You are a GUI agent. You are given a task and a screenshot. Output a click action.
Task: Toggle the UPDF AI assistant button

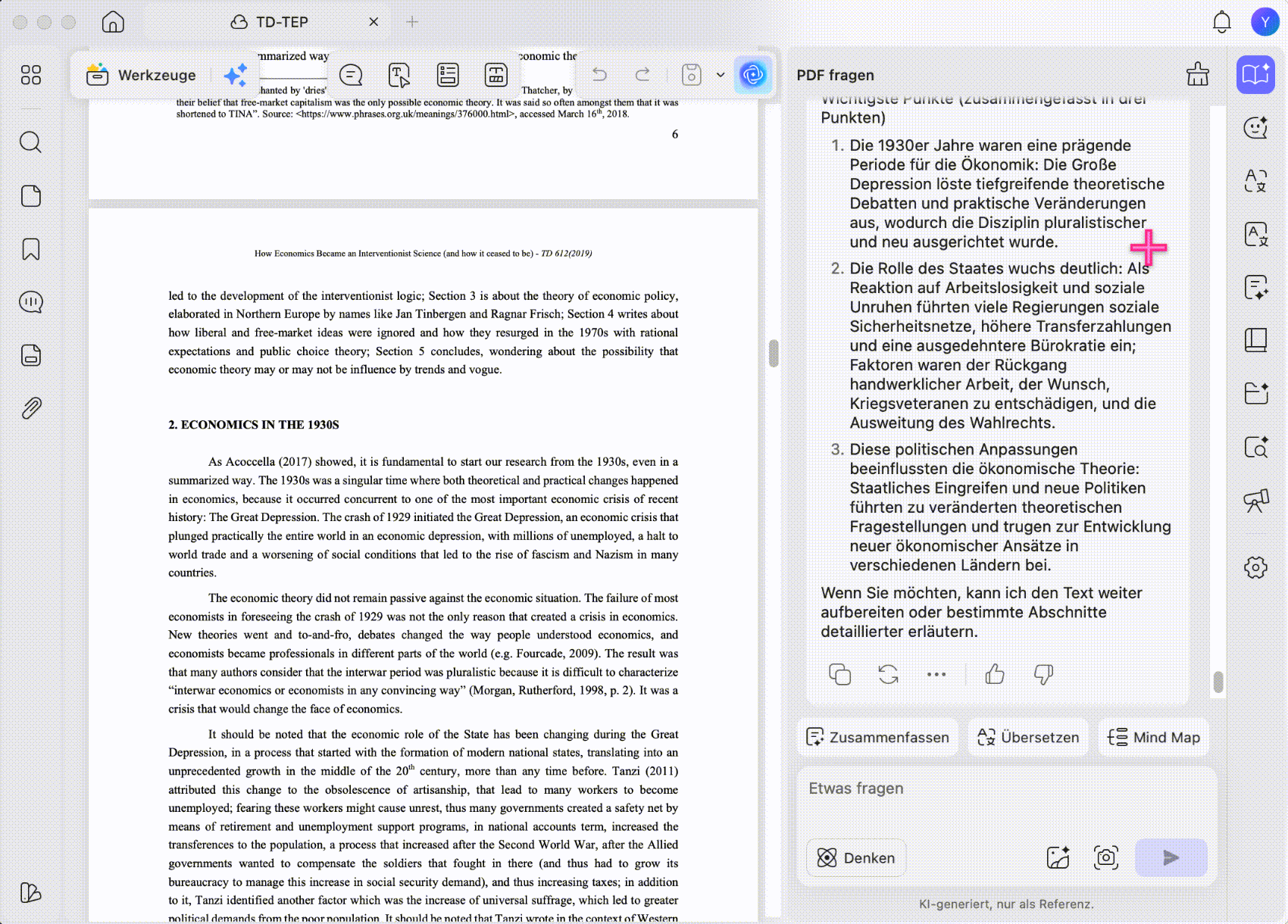[x=753, y=74]
